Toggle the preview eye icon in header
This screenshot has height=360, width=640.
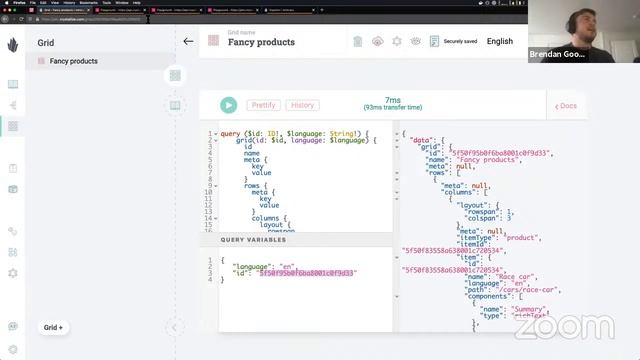416,41
